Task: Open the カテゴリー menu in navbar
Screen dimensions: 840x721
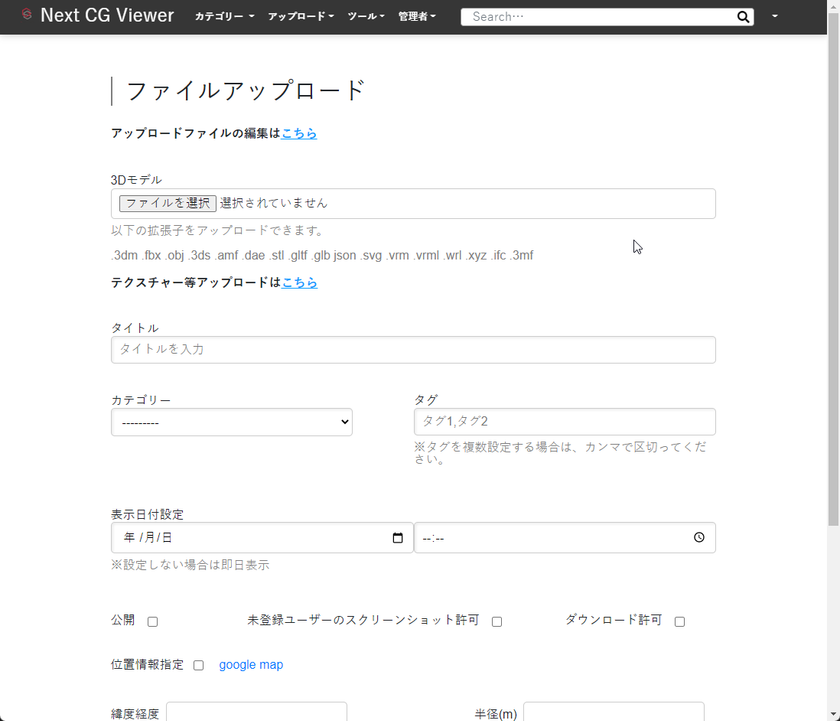Action: 224,17
